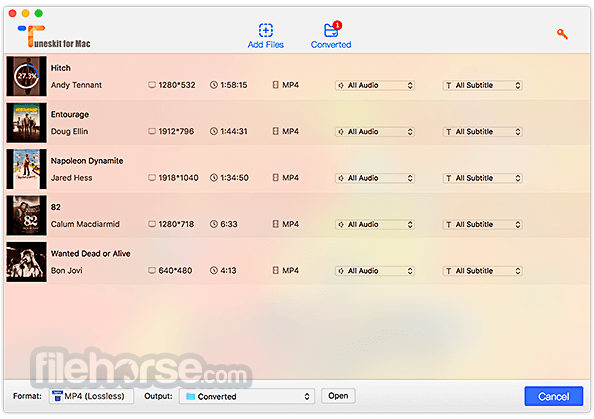Open All Audio dropdown for Napoleon Dynamite
The height and width of the screenshot is (419, 594).
(x=375, y=178)
